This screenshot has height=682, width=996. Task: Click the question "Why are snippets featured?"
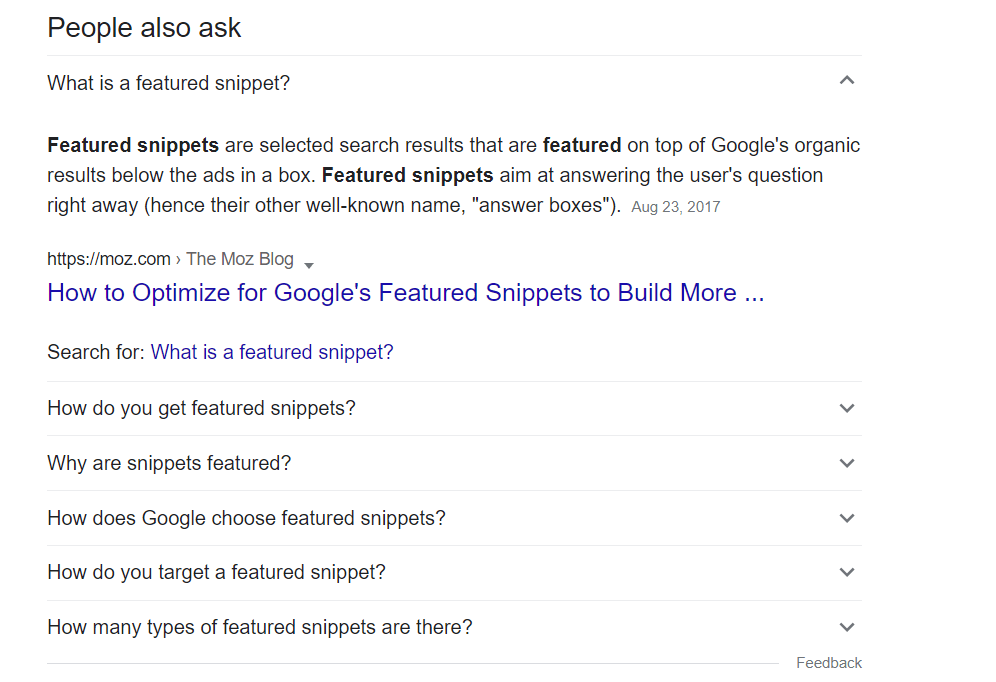[x=168, y=463]
